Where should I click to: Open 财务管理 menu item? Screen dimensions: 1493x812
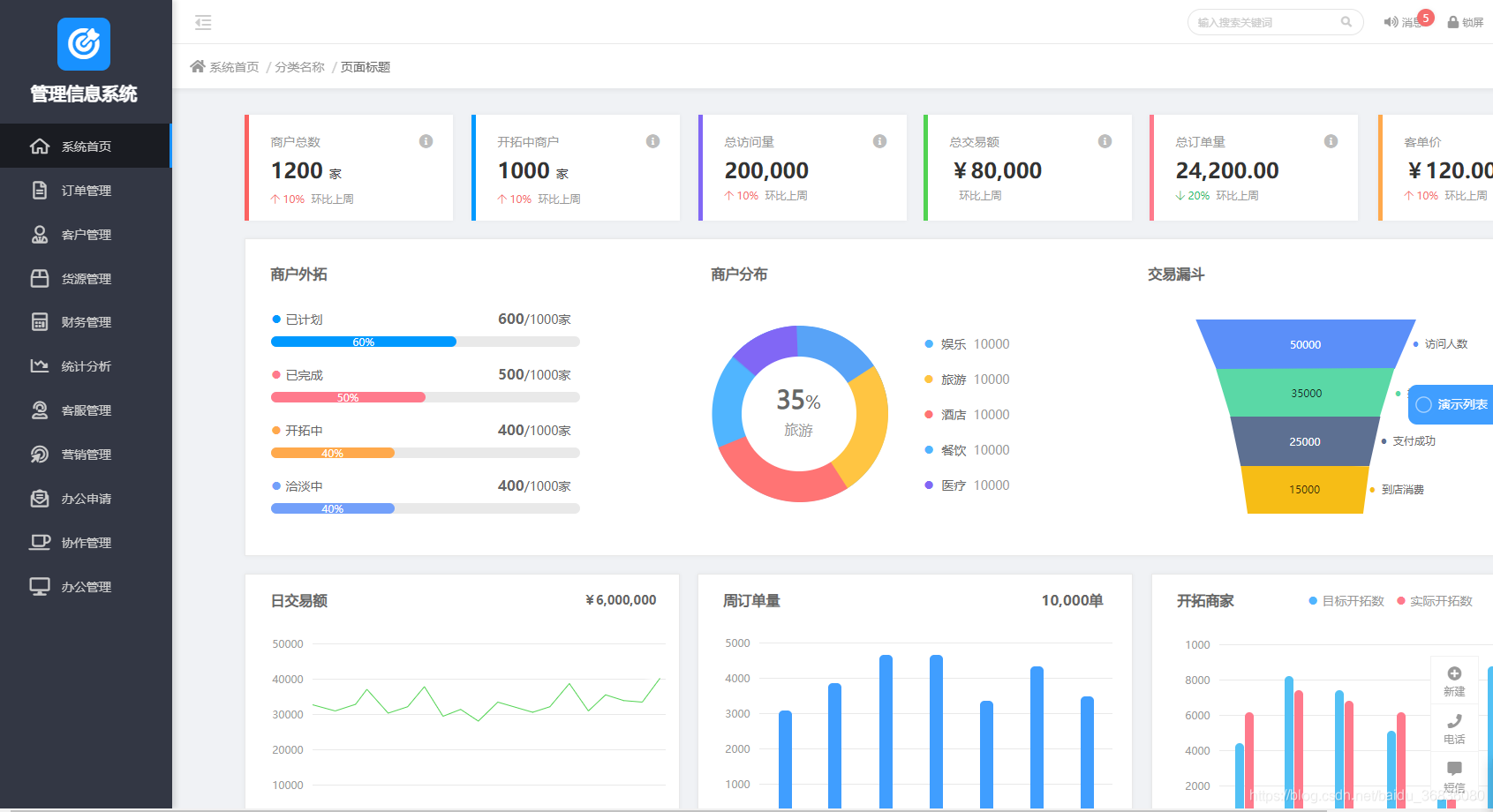click(86, 322)
